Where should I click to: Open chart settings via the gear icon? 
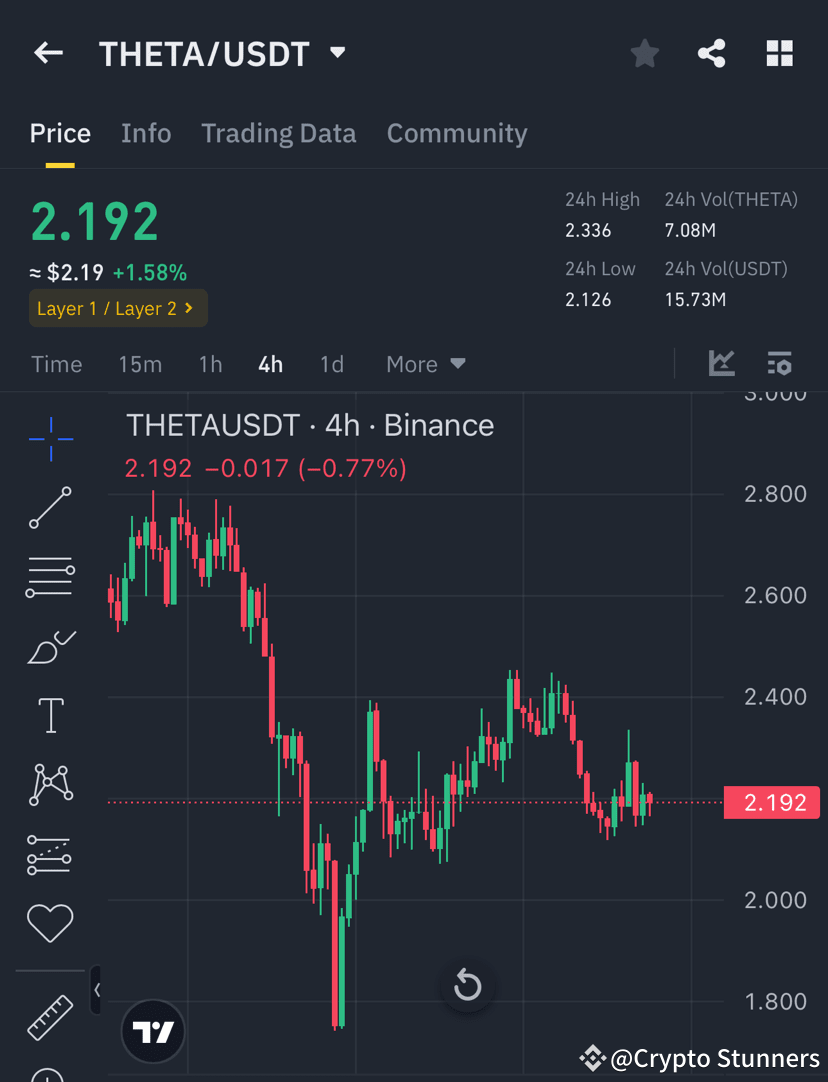[x=780, y=364]
